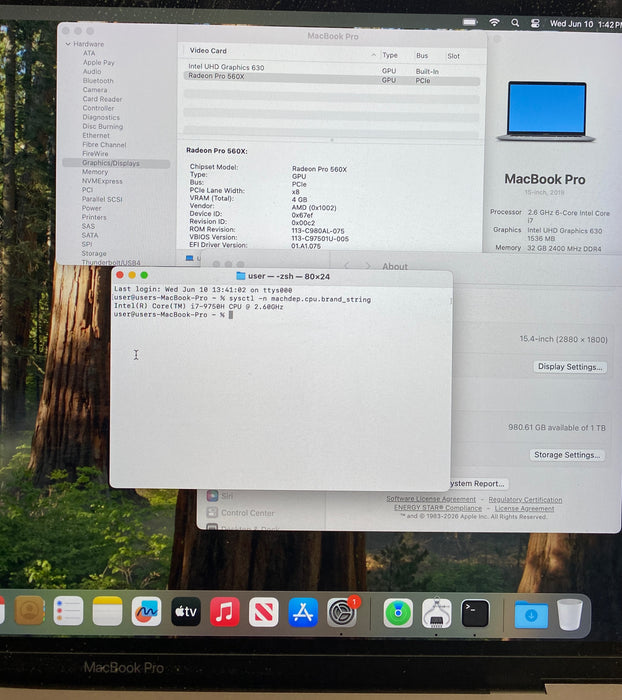Open Spotlight search in menu bar
Screen dimensions: 622x700
pyautogui.click(x=515, y=23)
